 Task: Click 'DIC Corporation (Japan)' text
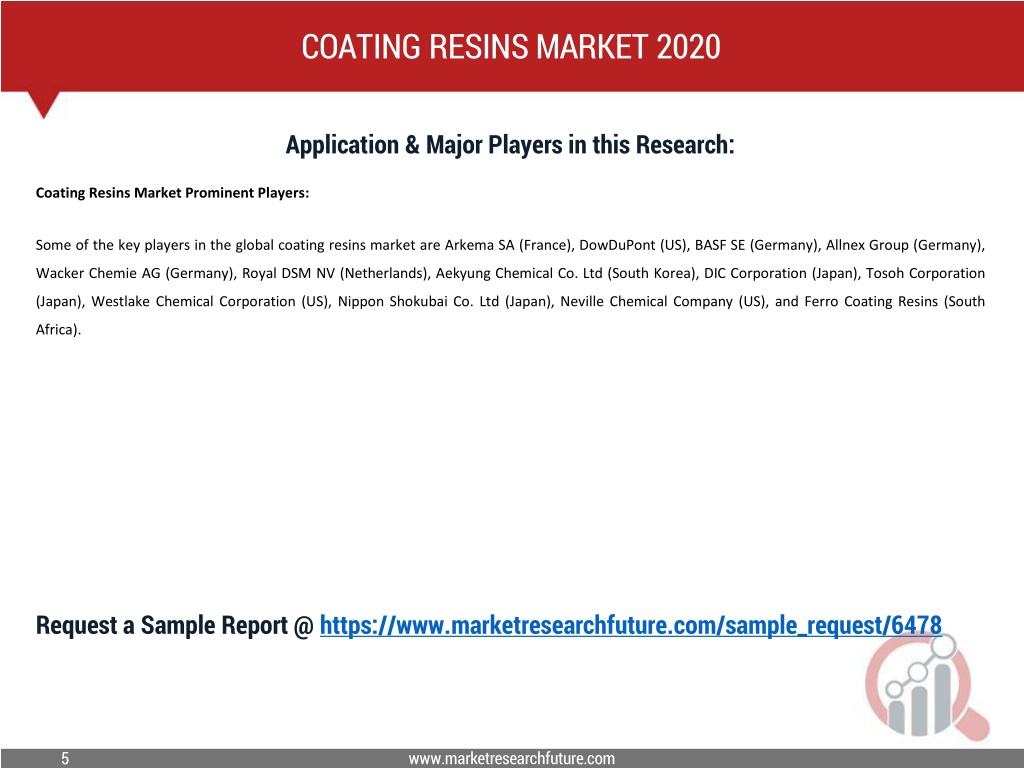tap(780, 274)
